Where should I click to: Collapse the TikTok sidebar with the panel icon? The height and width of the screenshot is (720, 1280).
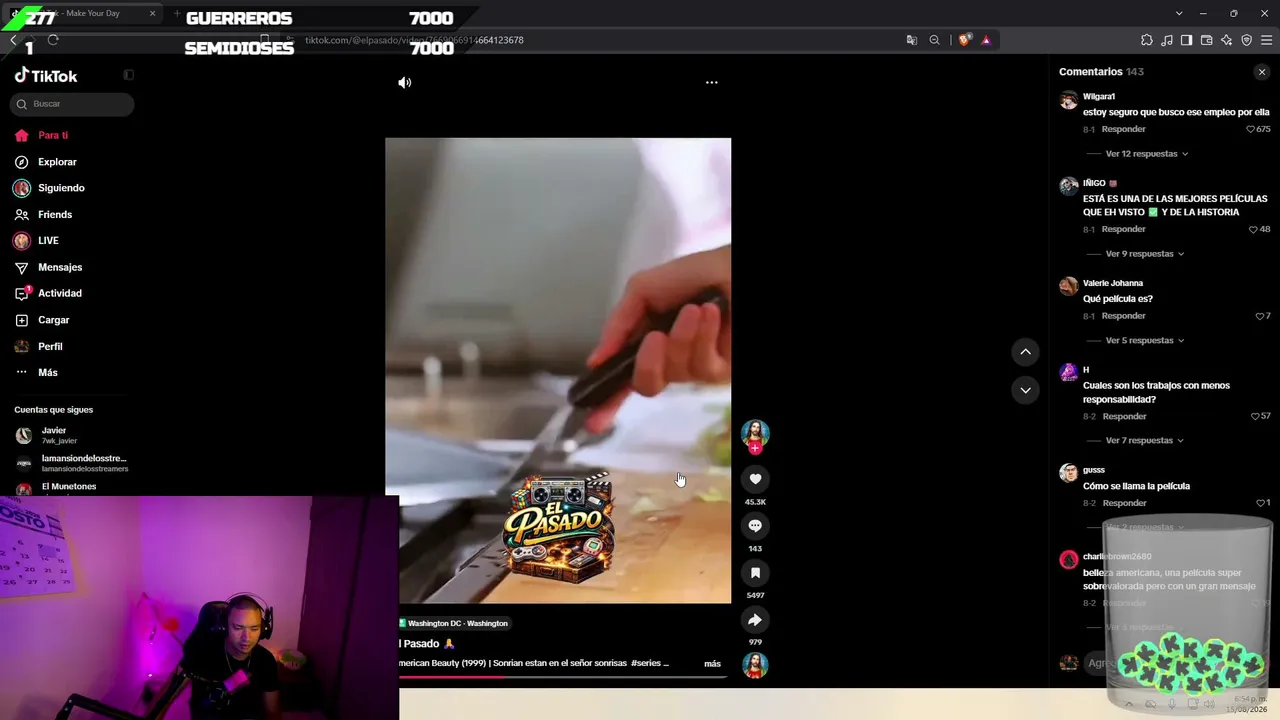tap(128, 75)
